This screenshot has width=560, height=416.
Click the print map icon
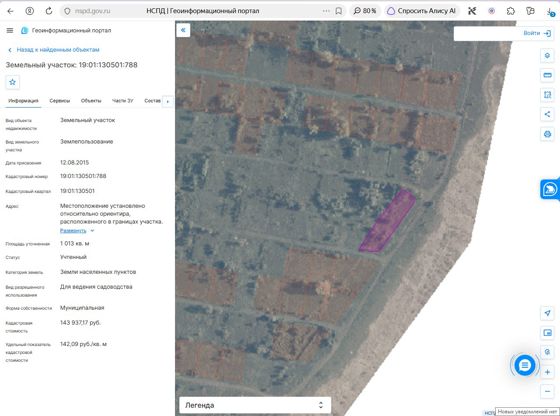547,134
